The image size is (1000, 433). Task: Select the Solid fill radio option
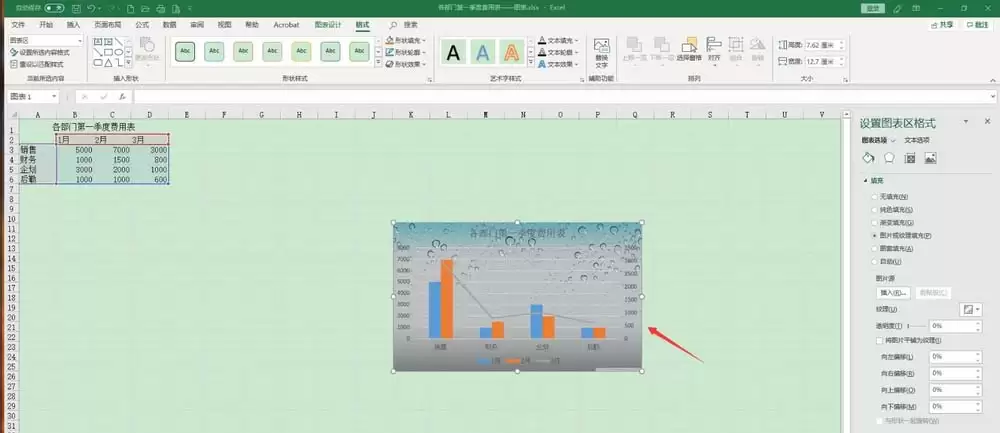pyautogui.click(x=874, y=209)
